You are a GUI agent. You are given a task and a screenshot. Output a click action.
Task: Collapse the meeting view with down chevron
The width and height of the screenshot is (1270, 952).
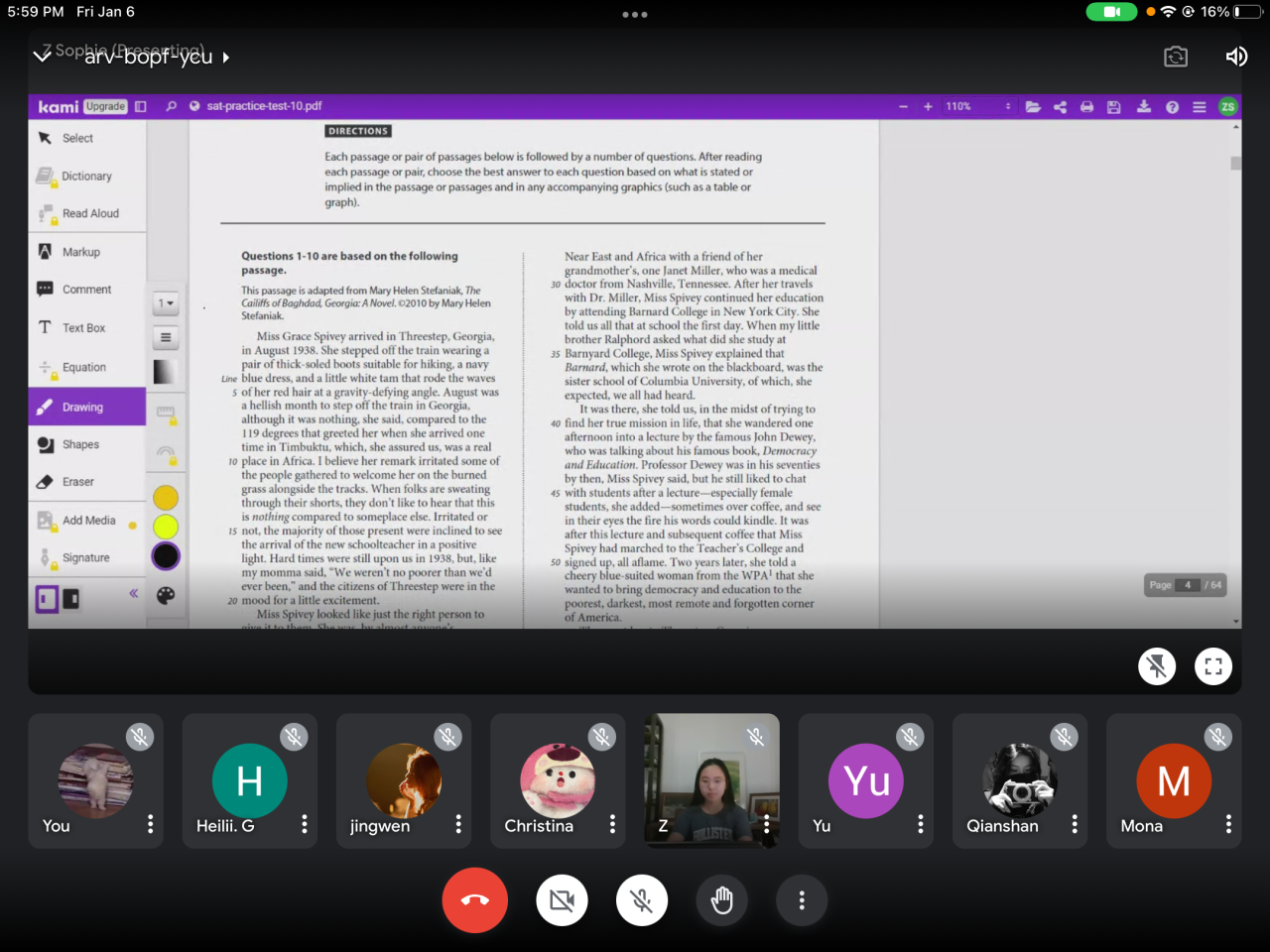(x=42, y=57)
